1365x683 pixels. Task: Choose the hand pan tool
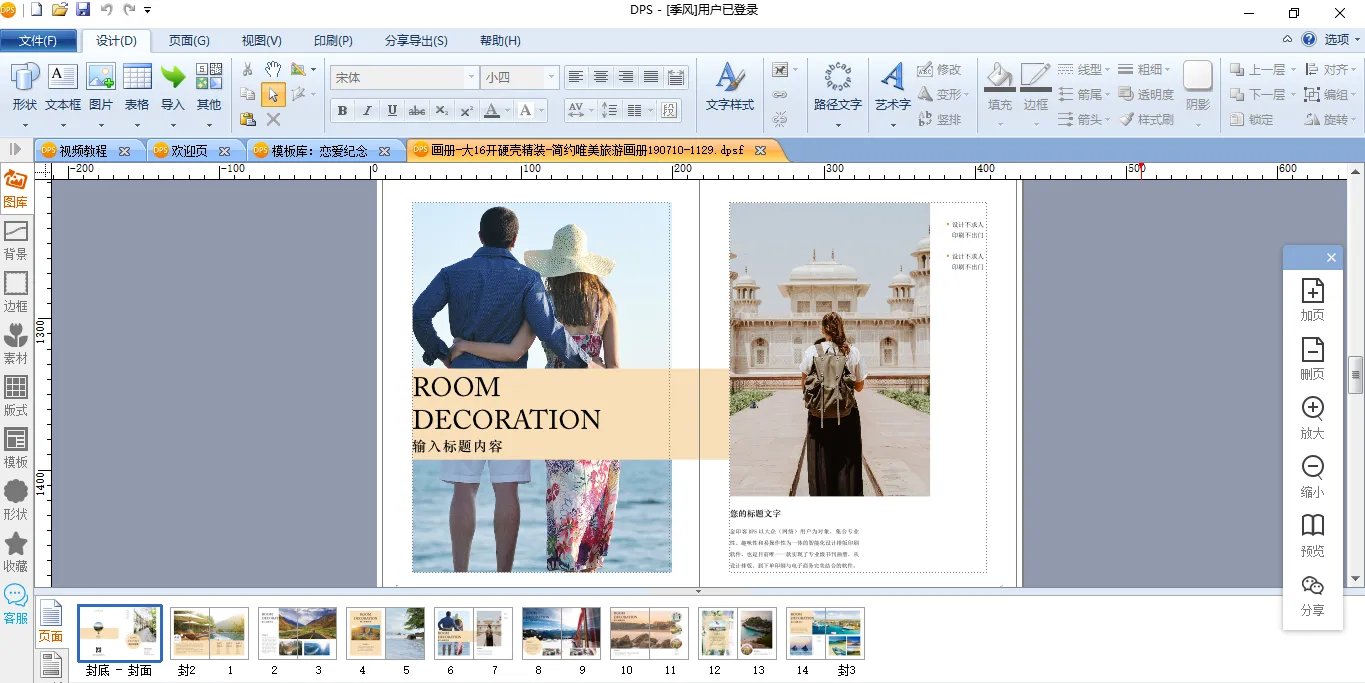(273, 69)
